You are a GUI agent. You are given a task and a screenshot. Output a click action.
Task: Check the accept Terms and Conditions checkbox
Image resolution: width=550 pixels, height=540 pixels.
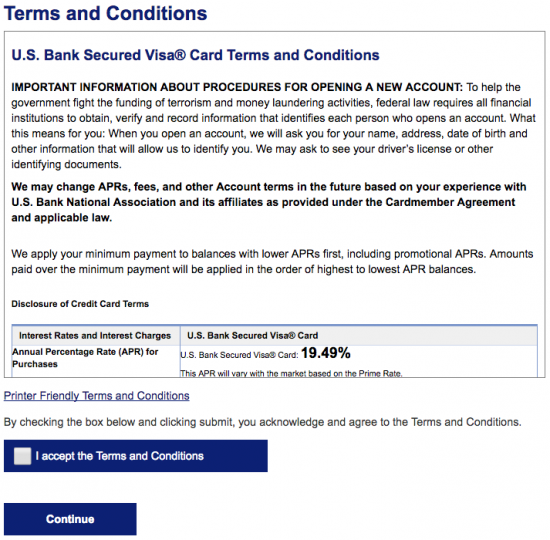tap(22, 456)
